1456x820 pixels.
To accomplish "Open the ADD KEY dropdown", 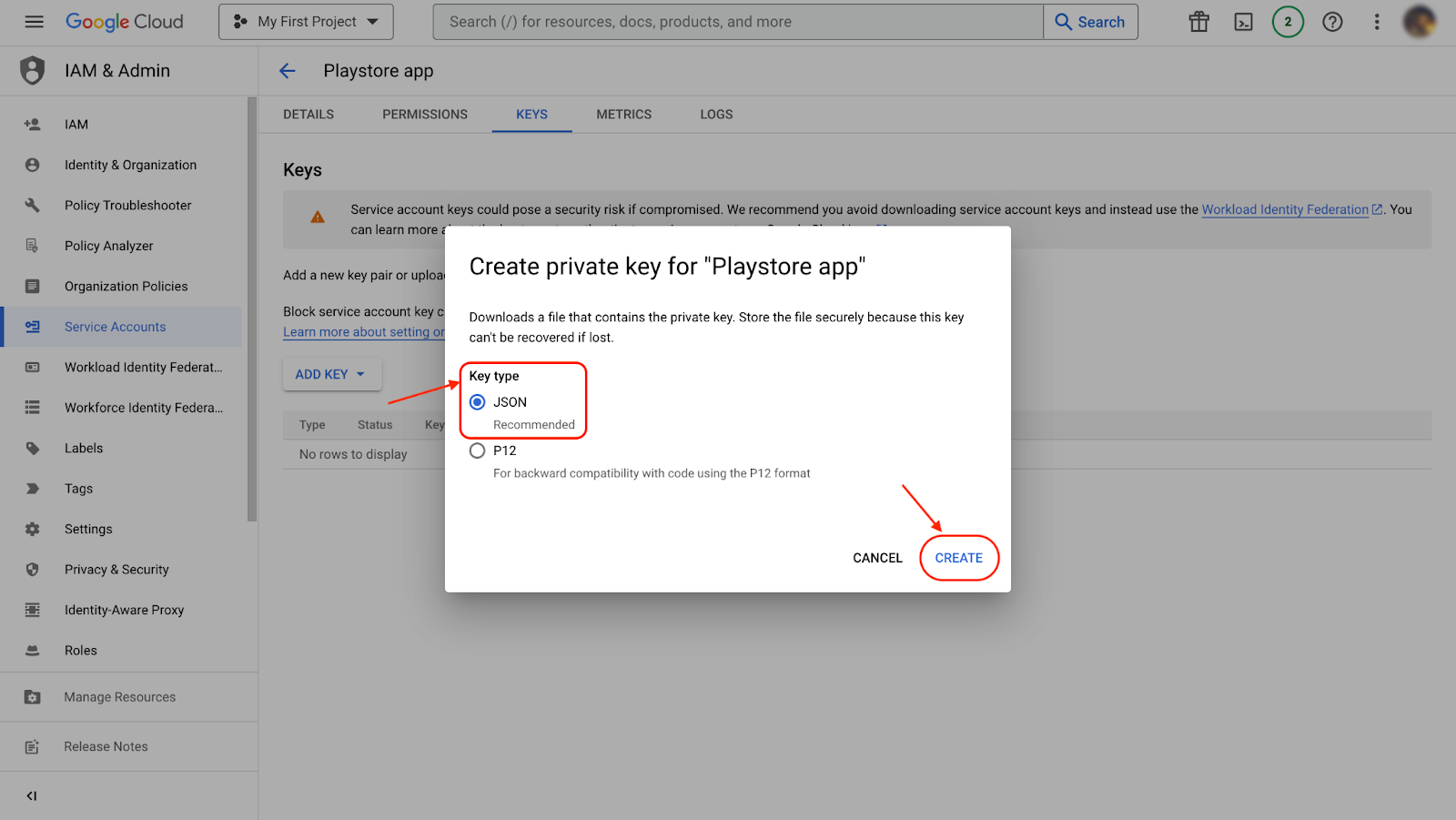I will [331, 374].
